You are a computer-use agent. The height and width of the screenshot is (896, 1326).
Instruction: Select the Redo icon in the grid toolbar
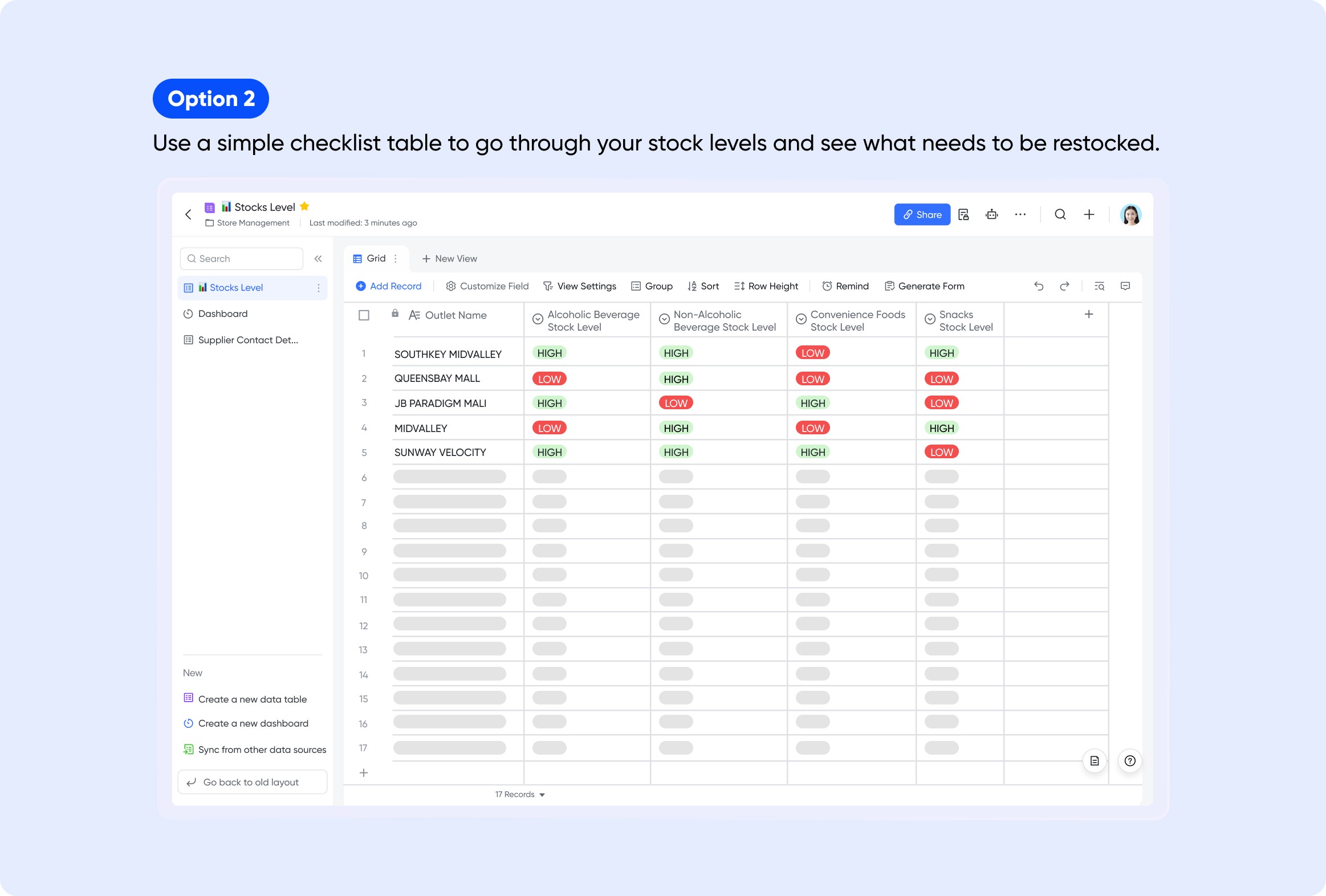pyautogui.click(x=1065, y=286)
